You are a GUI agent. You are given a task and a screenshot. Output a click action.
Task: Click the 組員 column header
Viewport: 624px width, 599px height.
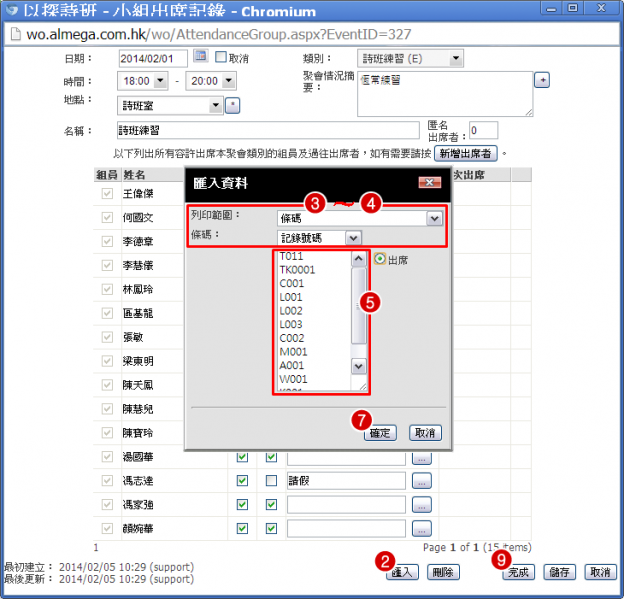click(107, 174)
